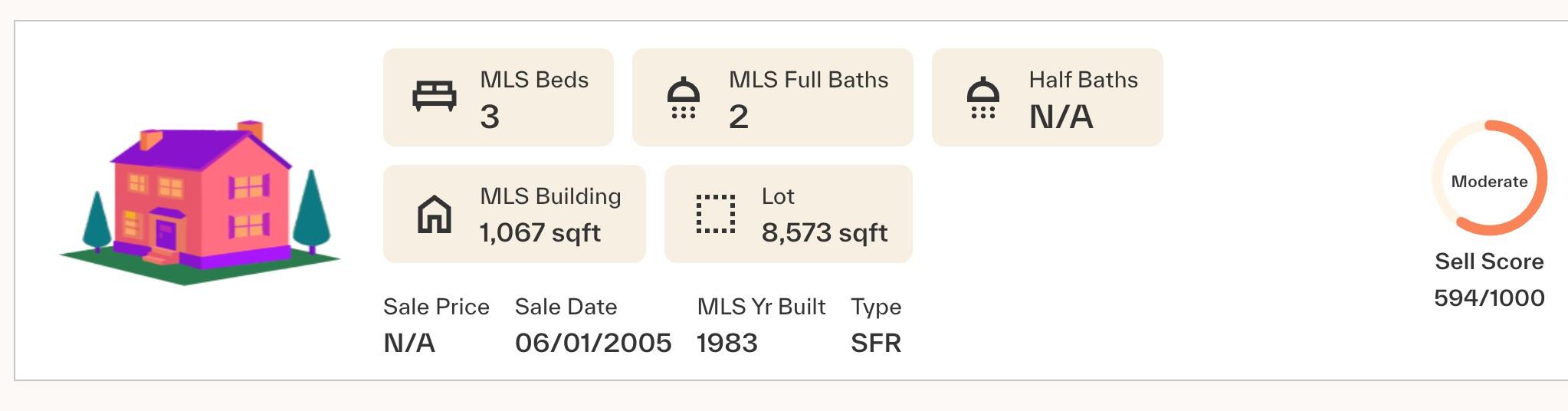Click the Half Baths N/A value
Viewport: 1568px width, 411px height.
pos(1061,117)
